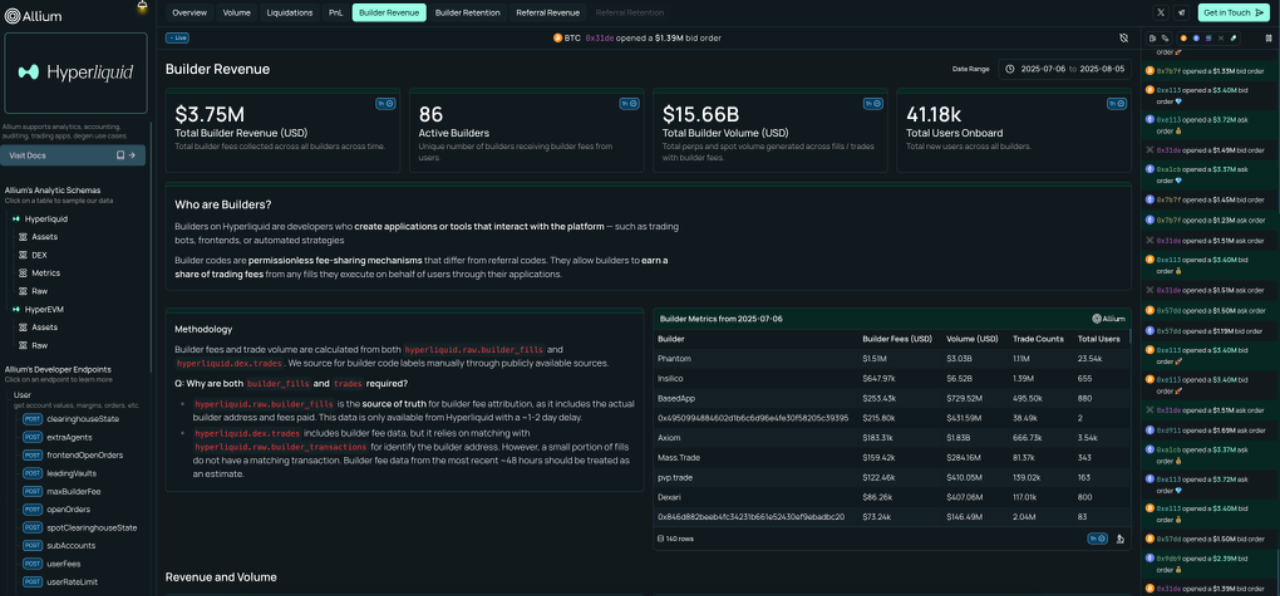Open the userFees endpoint
The image size is (1280, 596).
click(65, 563)
